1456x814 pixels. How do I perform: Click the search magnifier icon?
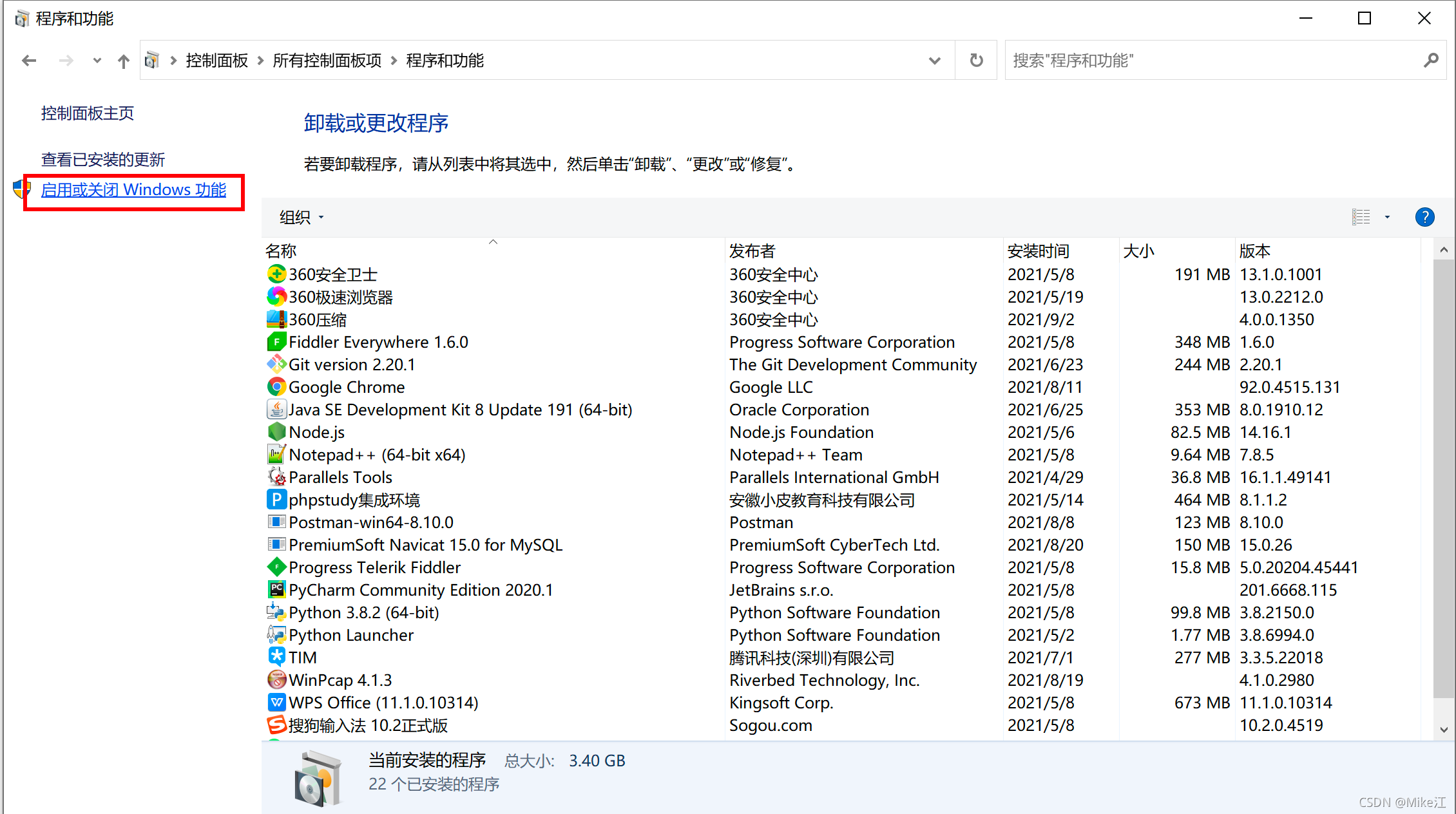point(1431,61)
